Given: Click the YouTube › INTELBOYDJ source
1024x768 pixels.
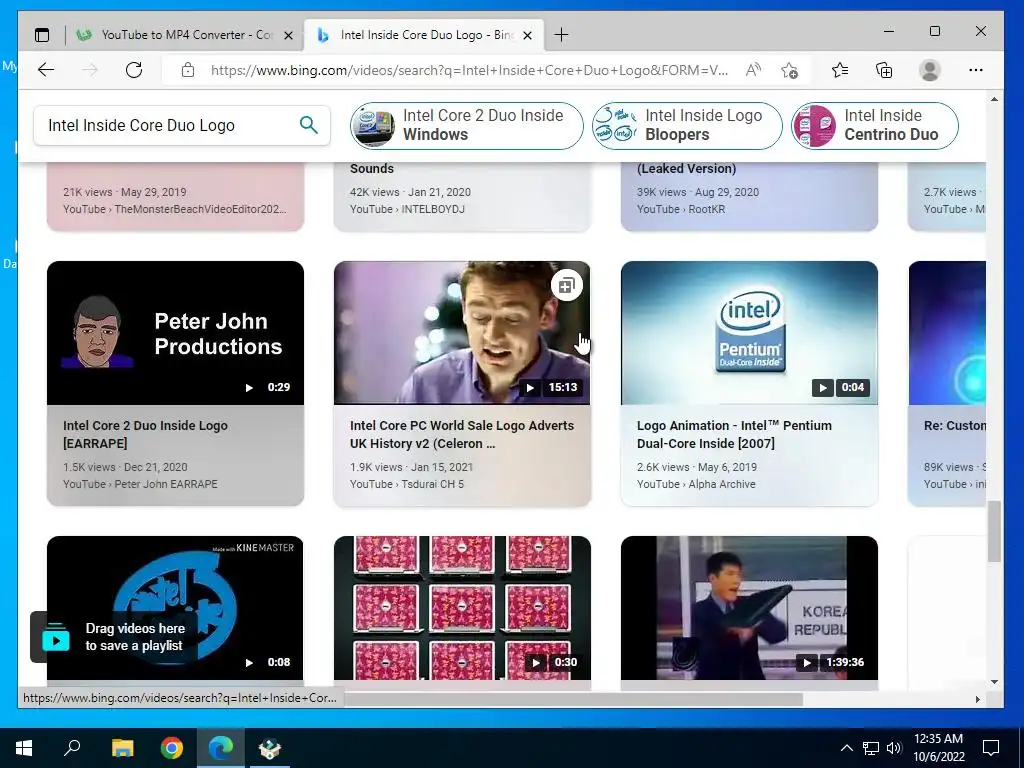Looking at the screenshot, I should click(x=407, y=209).
